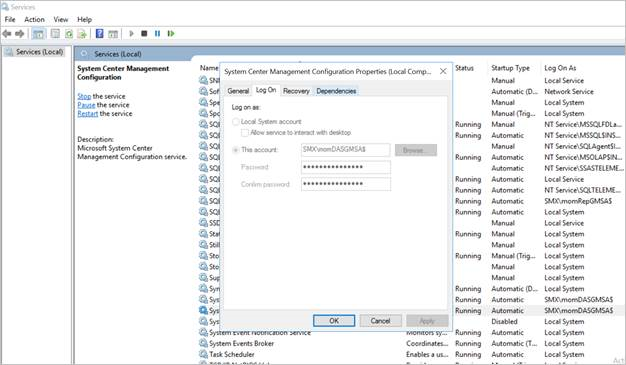Click the Services (Local) pane header
626x365 pixels.
(118, 54)
